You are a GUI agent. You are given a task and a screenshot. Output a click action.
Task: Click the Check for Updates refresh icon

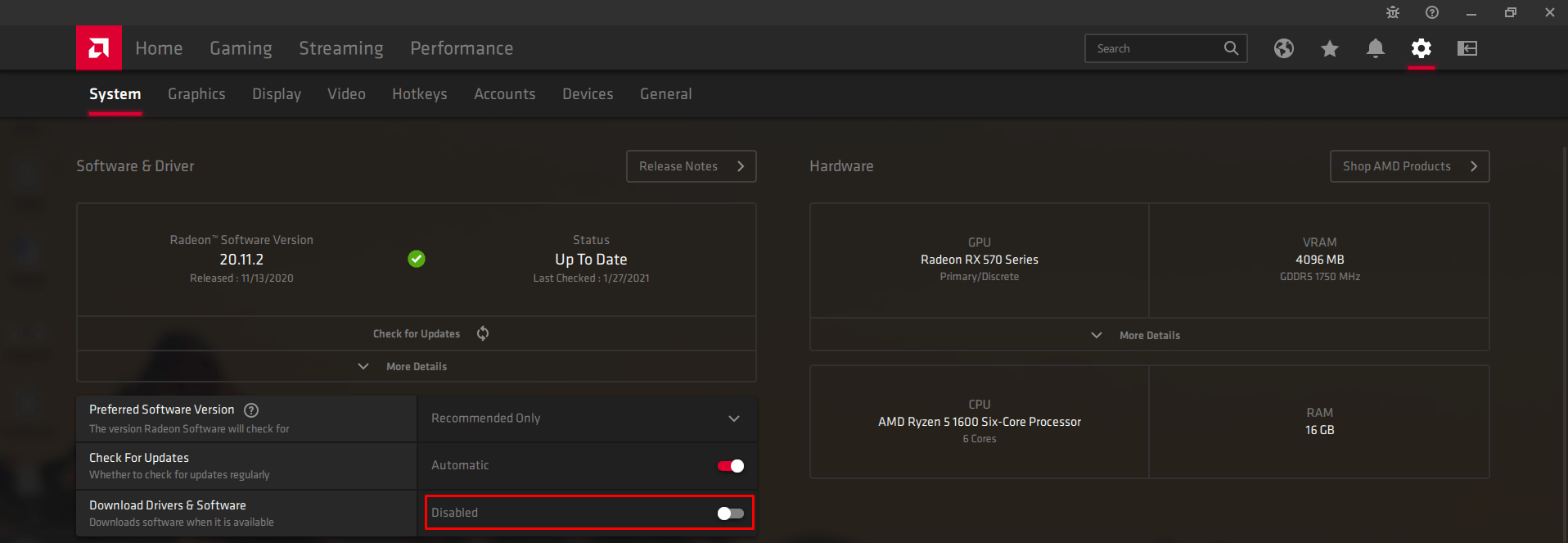coord(483,333)
